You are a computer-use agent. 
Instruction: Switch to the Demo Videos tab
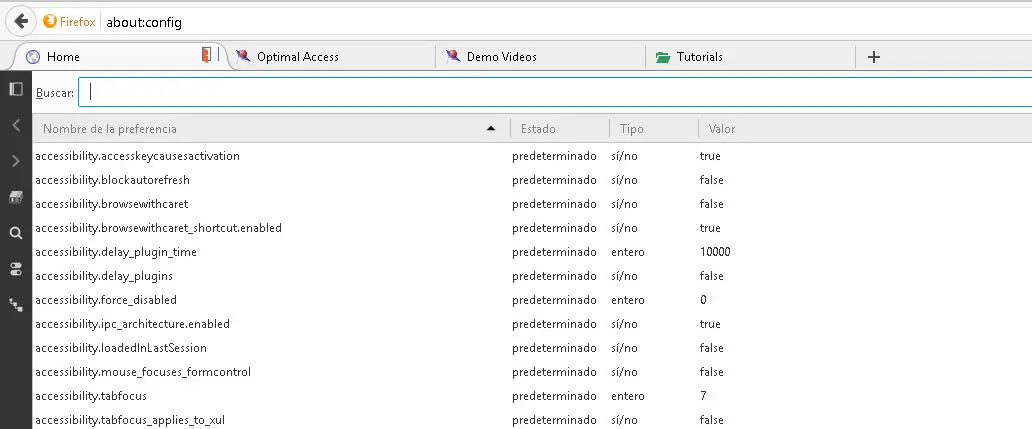pyautogui.click(x=501, y=57)
